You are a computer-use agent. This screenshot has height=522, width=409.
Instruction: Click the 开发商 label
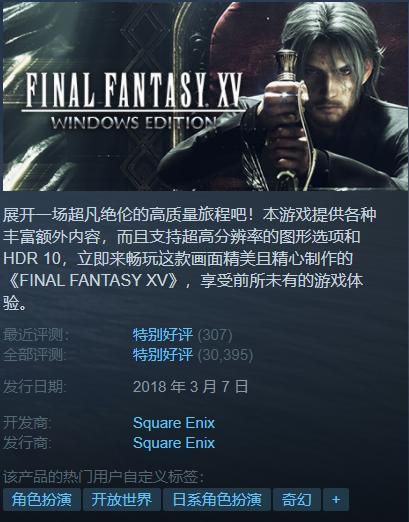click(27, 423)
